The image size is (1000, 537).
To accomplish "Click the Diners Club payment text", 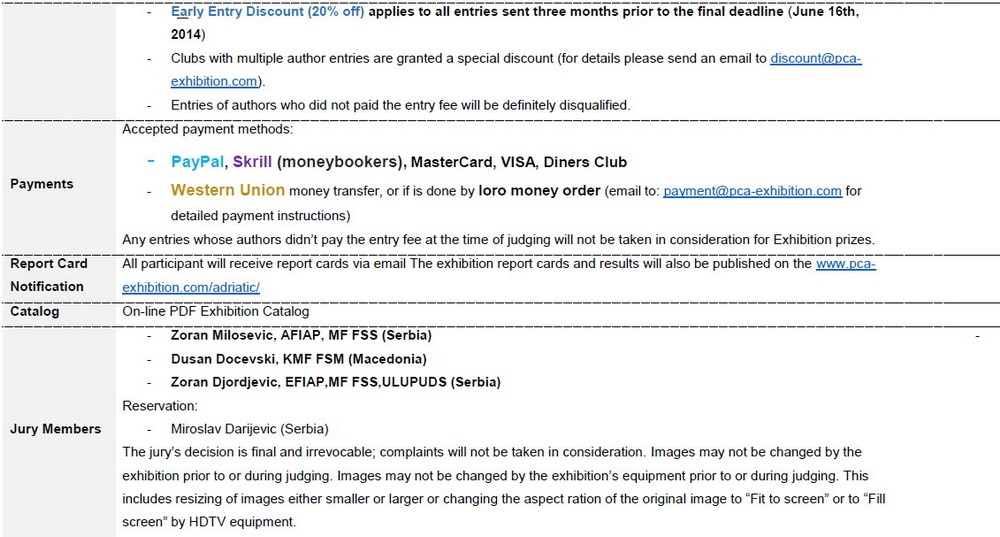I will coord(585,163).
